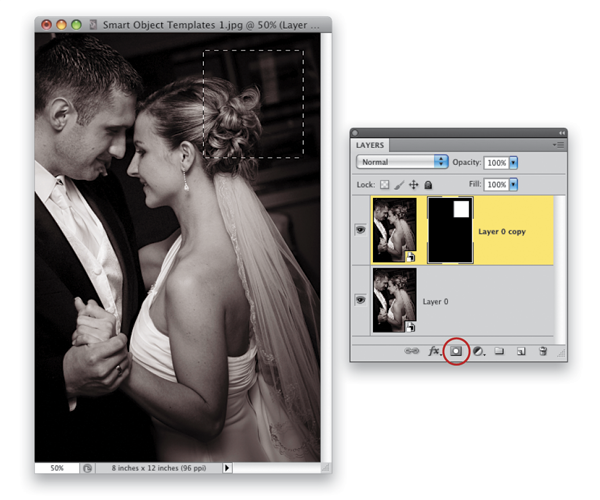Select the Layer 0 image thumbnail

click(395, 300)
